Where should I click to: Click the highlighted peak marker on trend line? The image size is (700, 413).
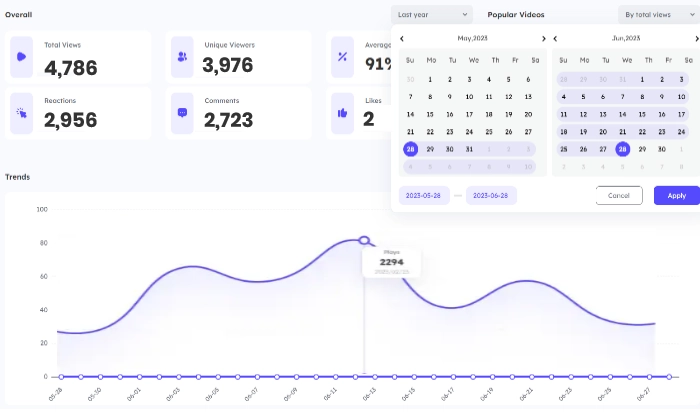click(364, 240)
